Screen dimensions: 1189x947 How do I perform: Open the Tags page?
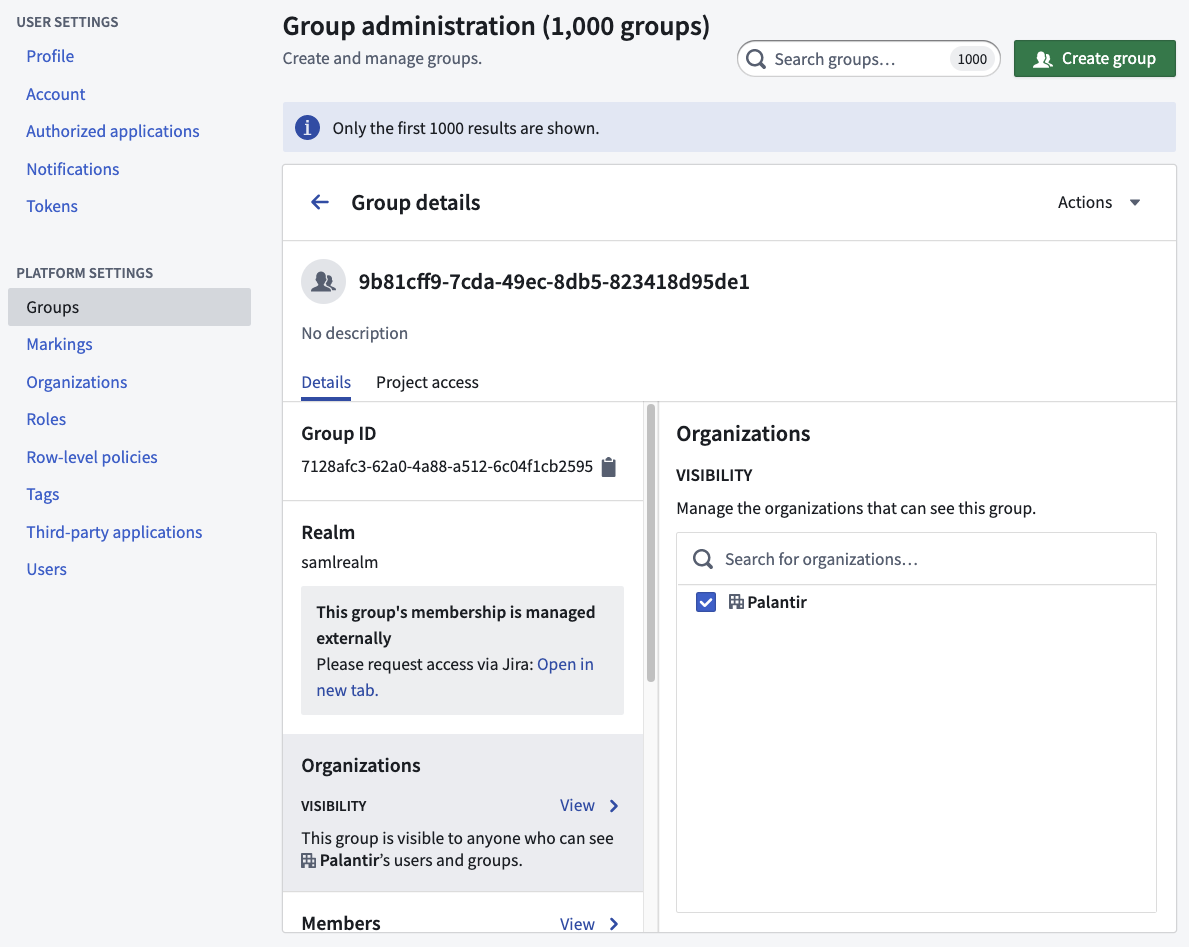[x=42, y=494]
